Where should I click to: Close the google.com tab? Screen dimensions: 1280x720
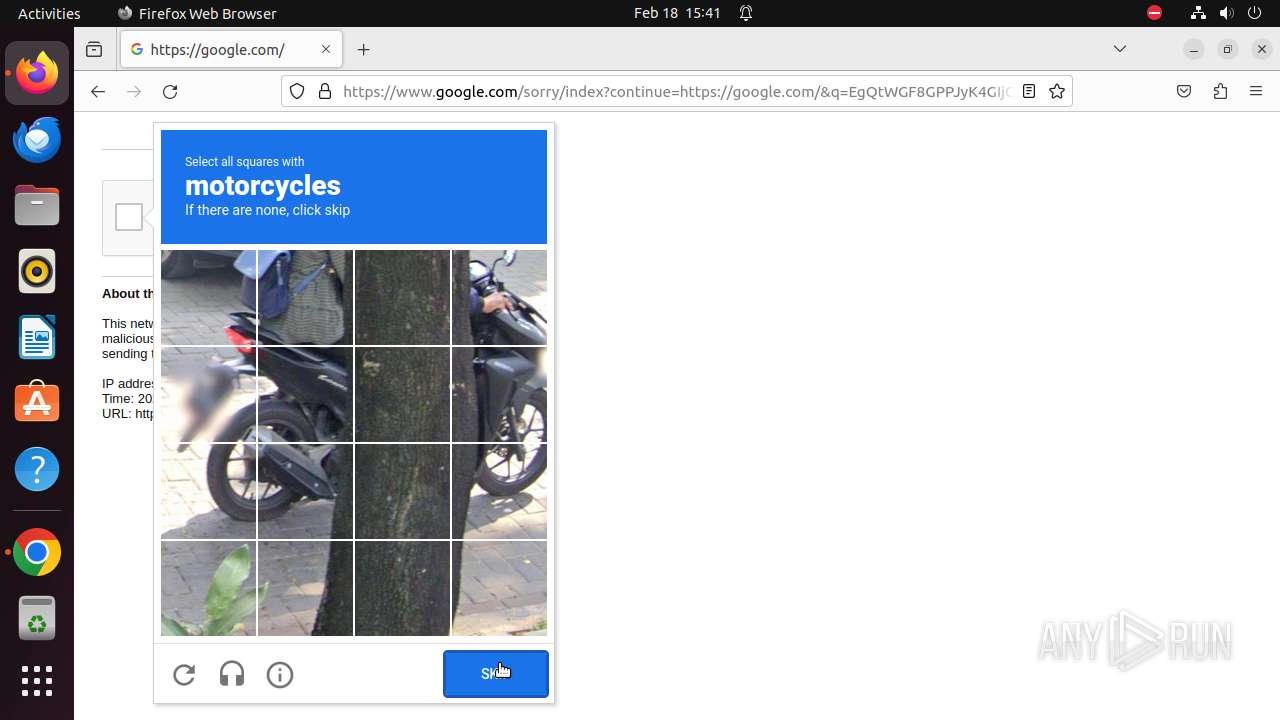coord(326,49)
